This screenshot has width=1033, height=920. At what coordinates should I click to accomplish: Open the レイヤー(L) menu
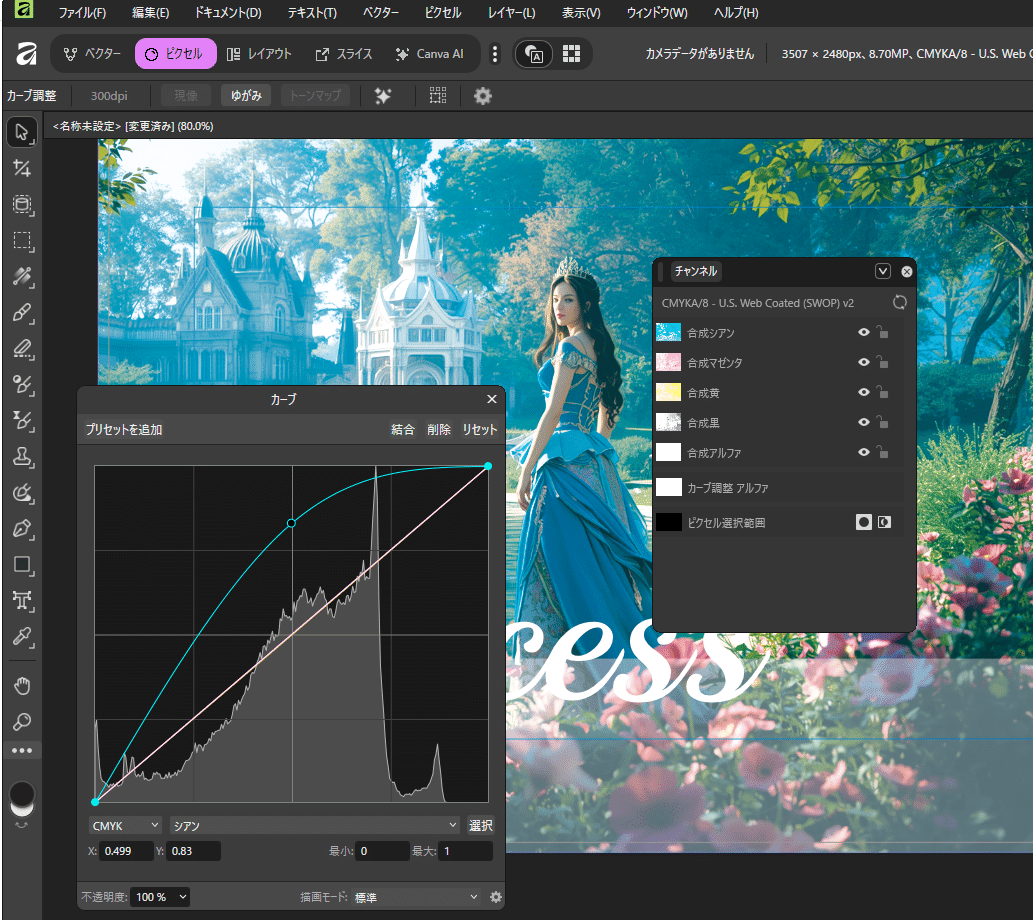[x=511, y=13]
